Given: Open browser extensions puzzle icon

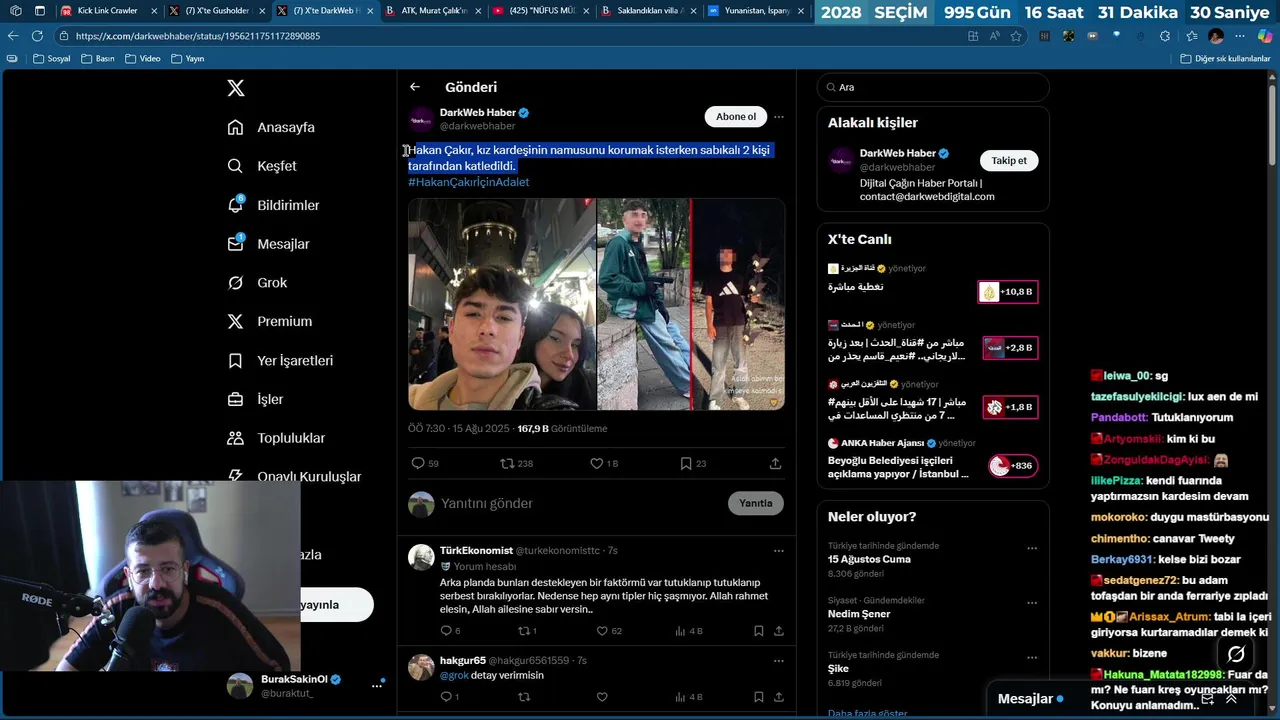Looking at the screenshot, I should click(x=1166, y=36).
